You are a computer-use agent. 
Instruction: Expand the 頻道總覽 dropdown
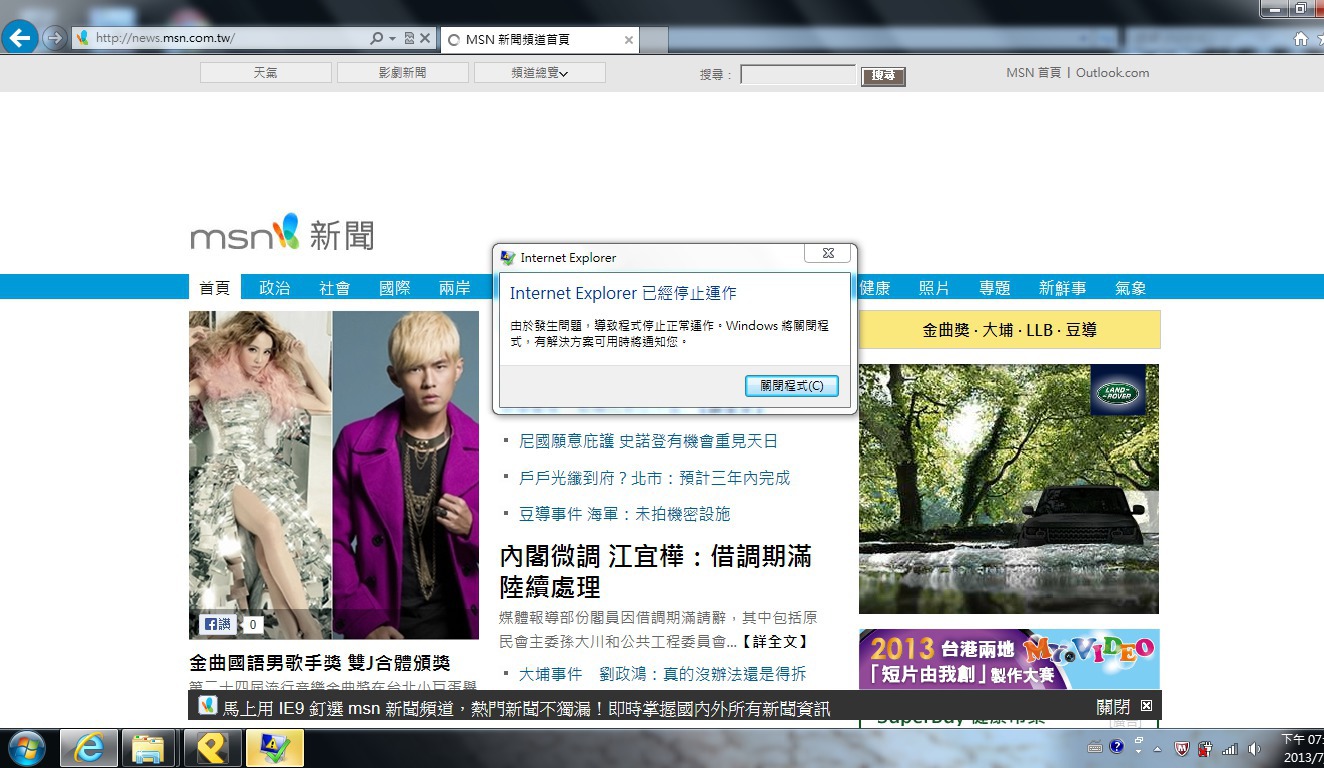(x=539, y=73)
